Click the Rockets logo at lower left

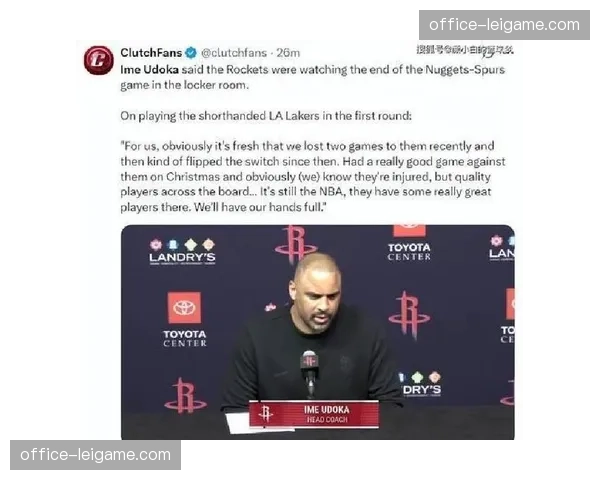click(x=185, y=395)
